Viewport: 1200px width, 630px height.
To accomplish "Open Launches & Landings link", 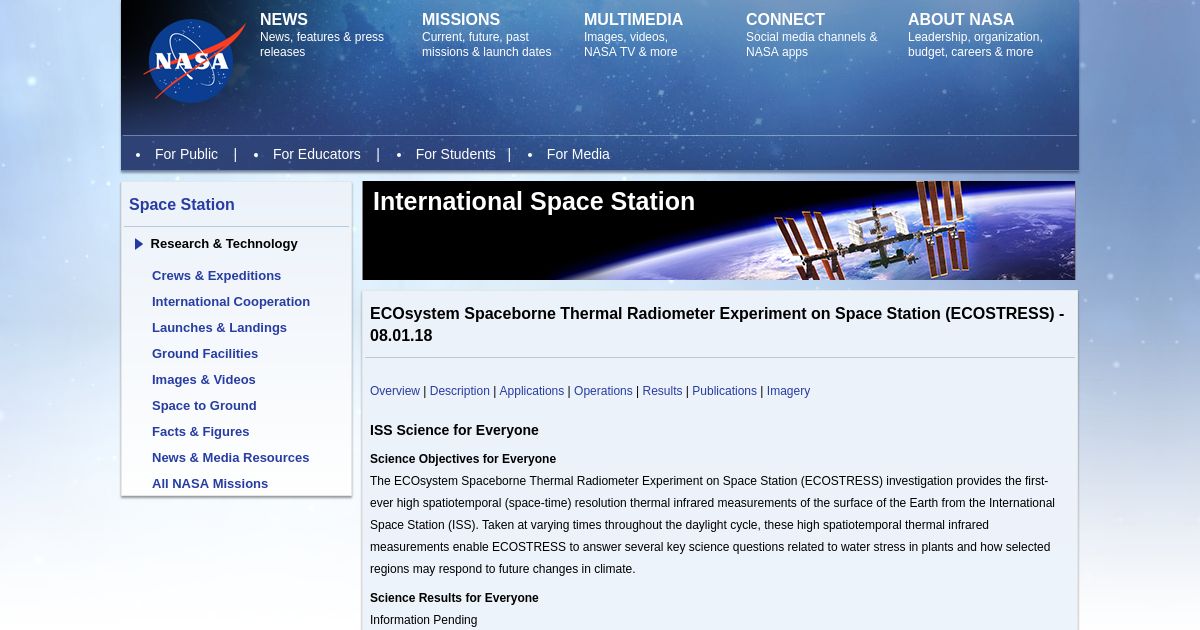I will coord(219,328).
